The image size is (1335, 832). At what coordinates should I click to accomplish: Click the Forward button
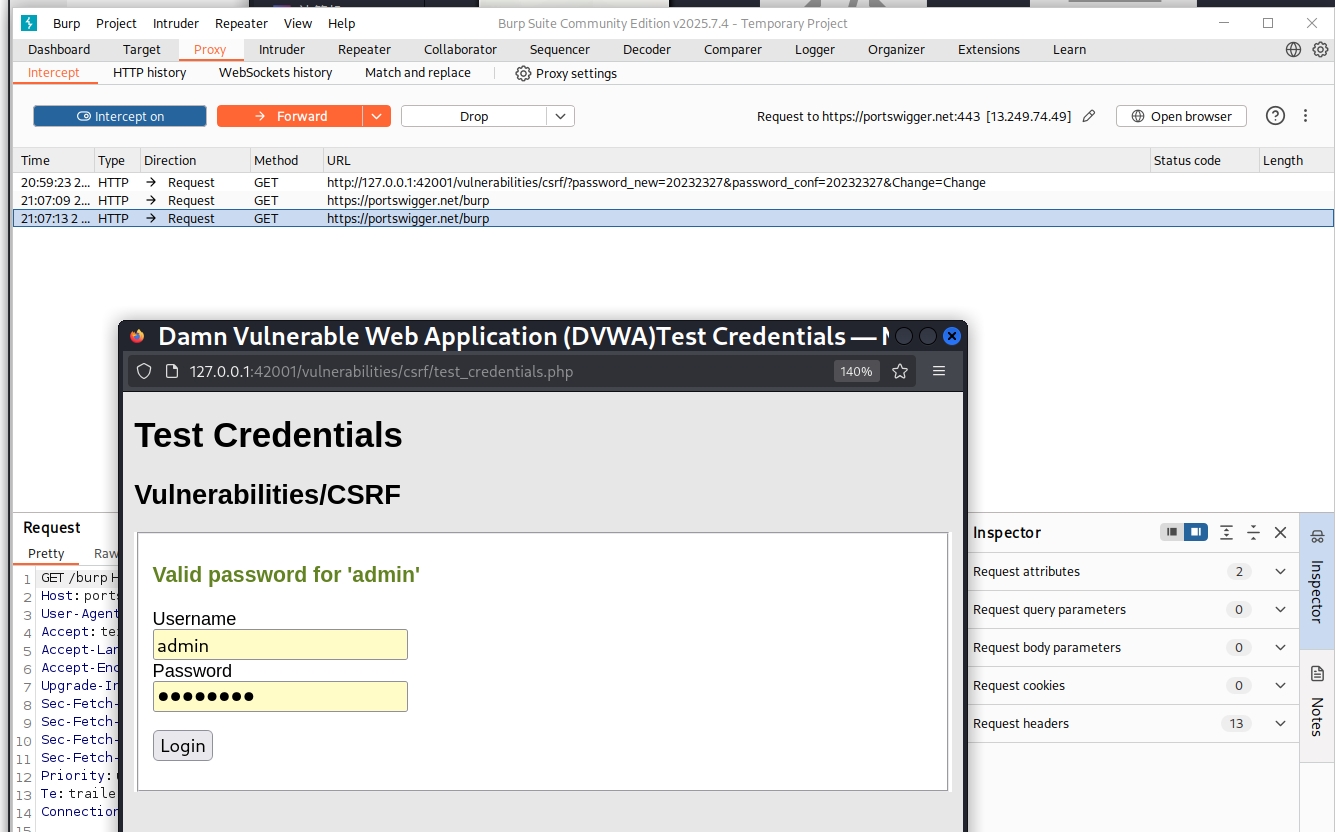click(290, 116)
